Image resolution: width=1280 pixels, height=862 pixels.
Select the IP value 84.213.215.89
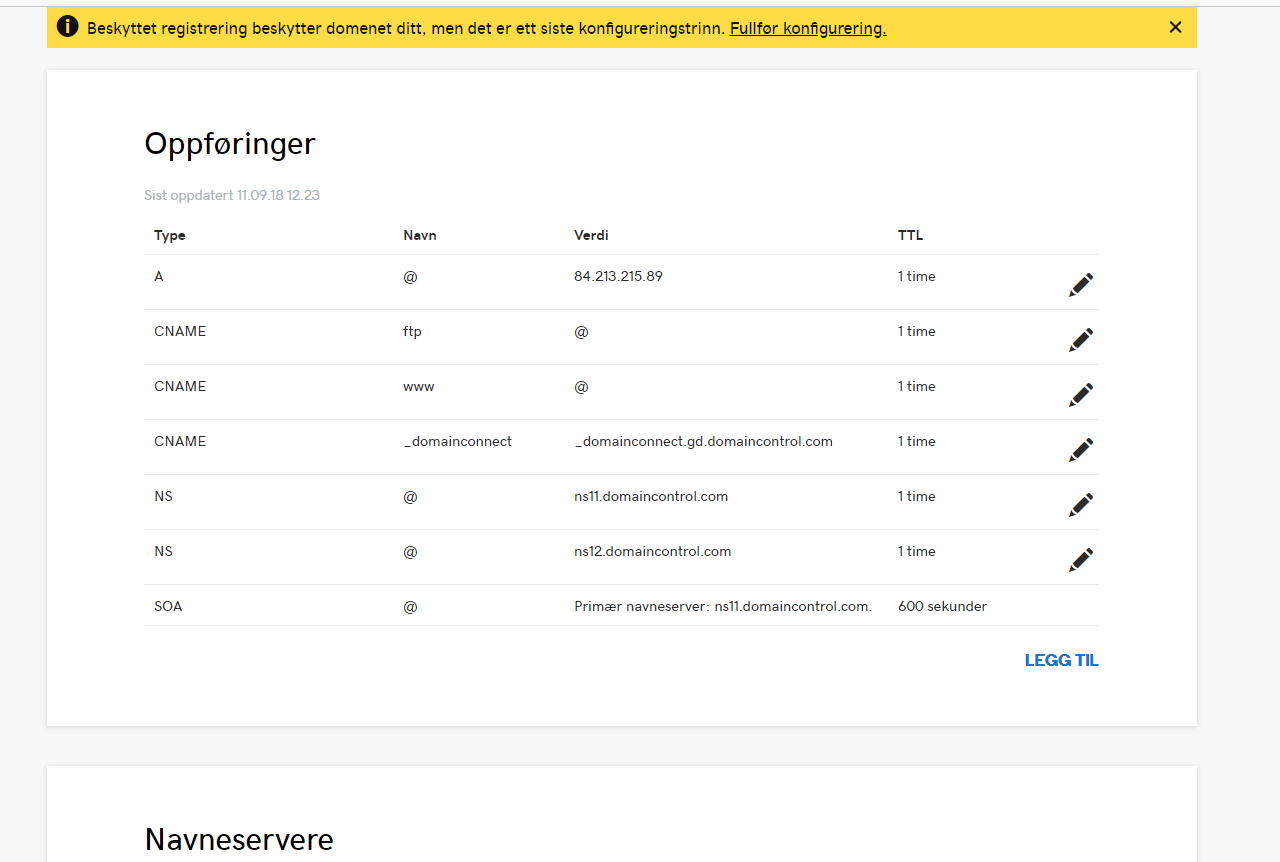[618, 276]
